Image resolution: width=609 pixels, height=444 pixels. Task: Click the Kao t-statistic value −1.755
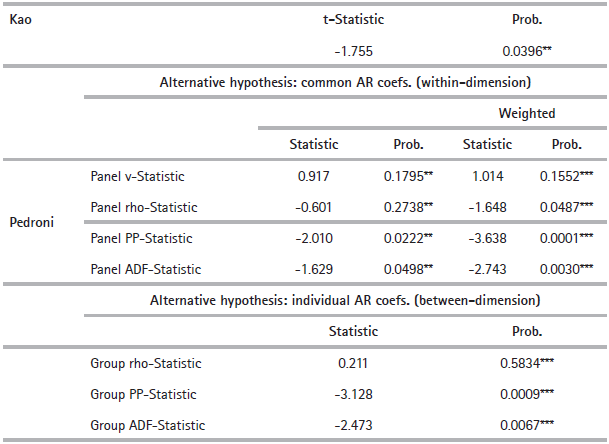(354, 49)
